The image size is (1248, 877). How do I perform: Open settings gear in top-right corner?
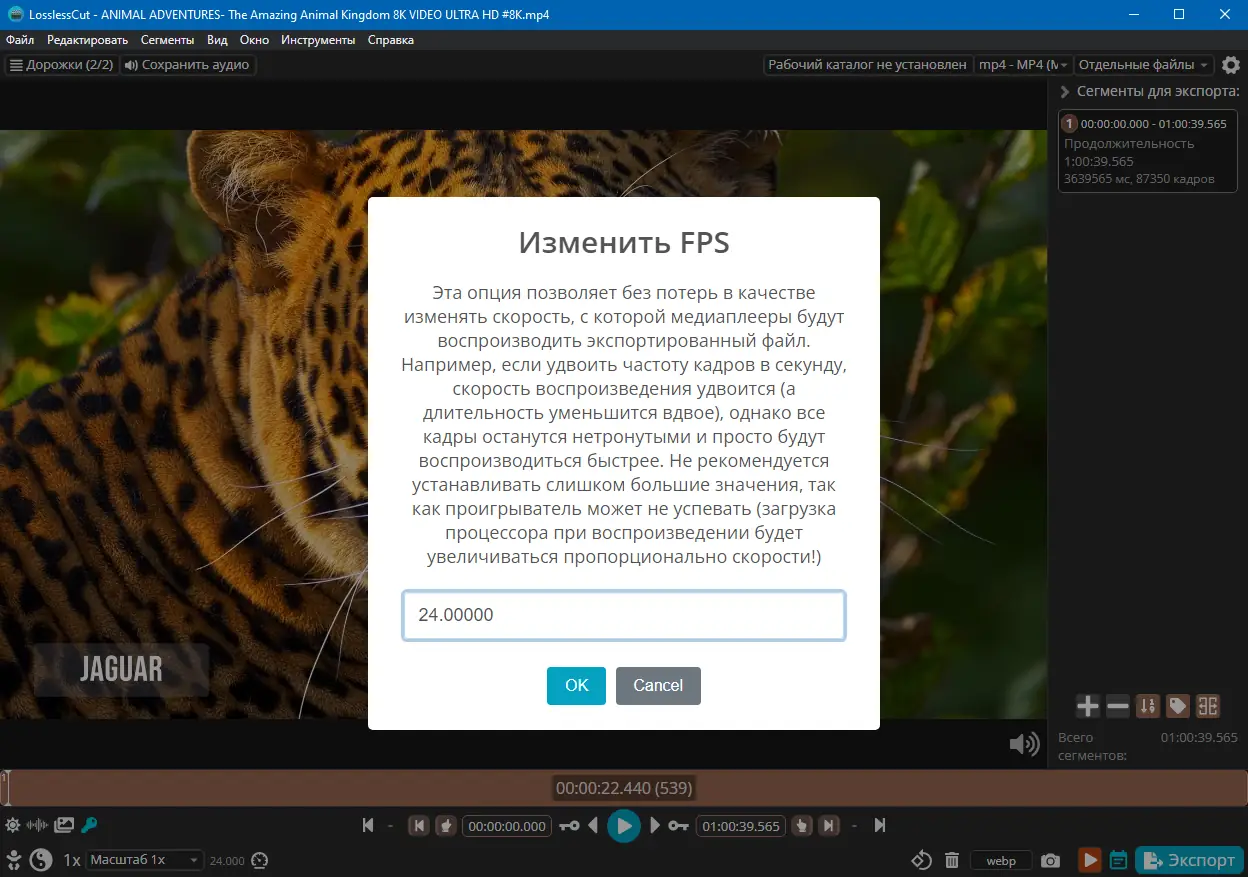pos(1231,65)
